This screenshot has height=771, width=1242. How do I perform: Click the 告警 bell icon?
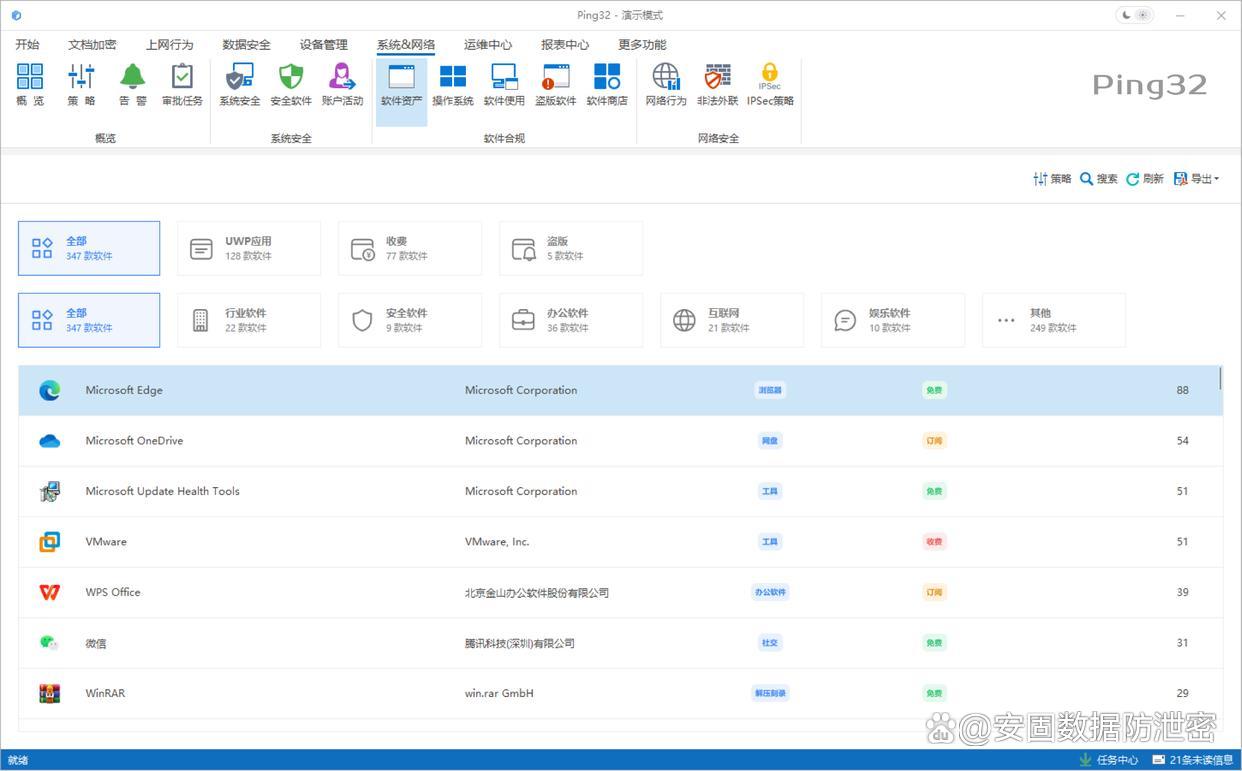click(132, 84)
